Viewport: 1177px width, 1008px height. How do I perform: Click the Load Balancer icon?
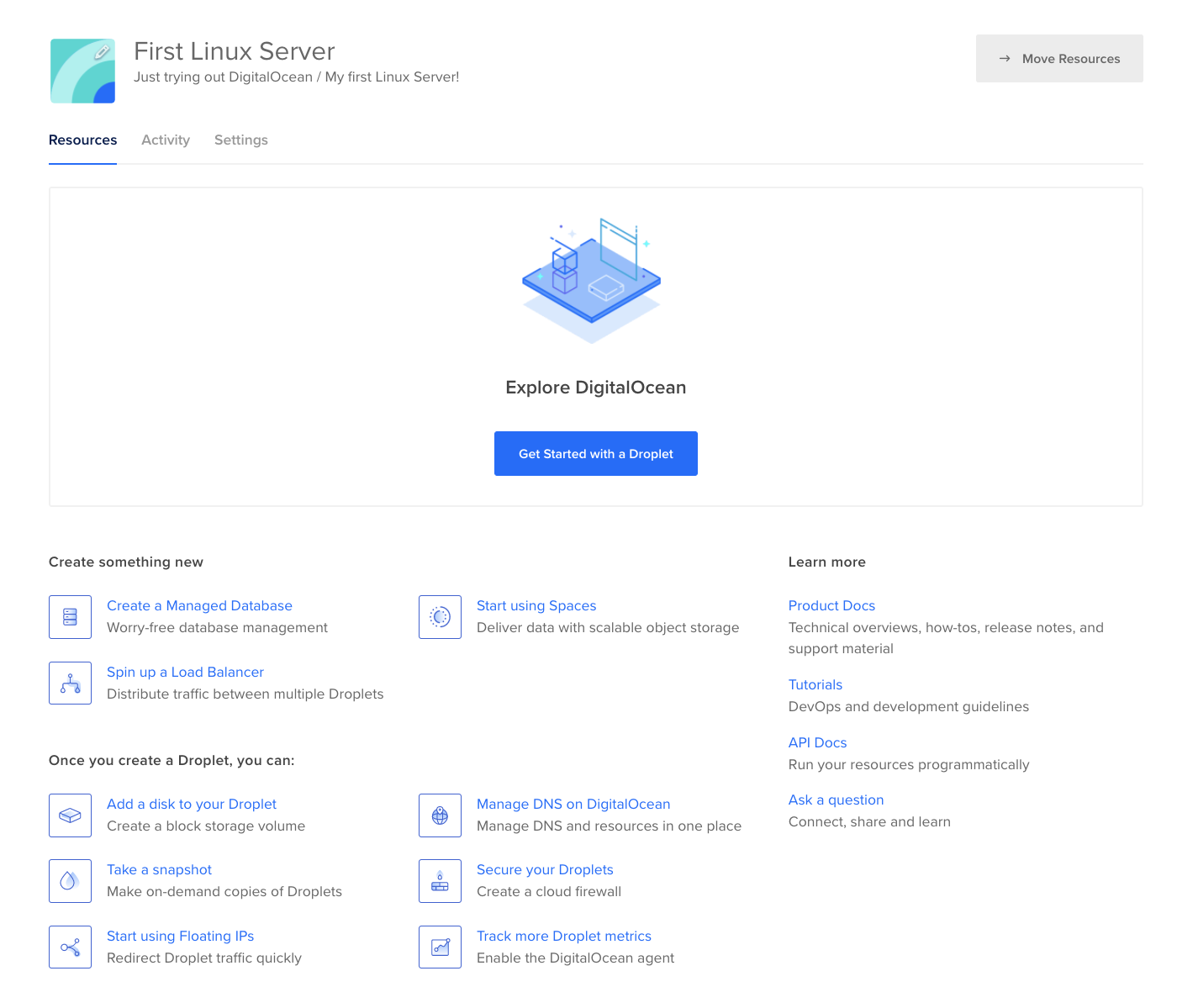click(70, 683)
